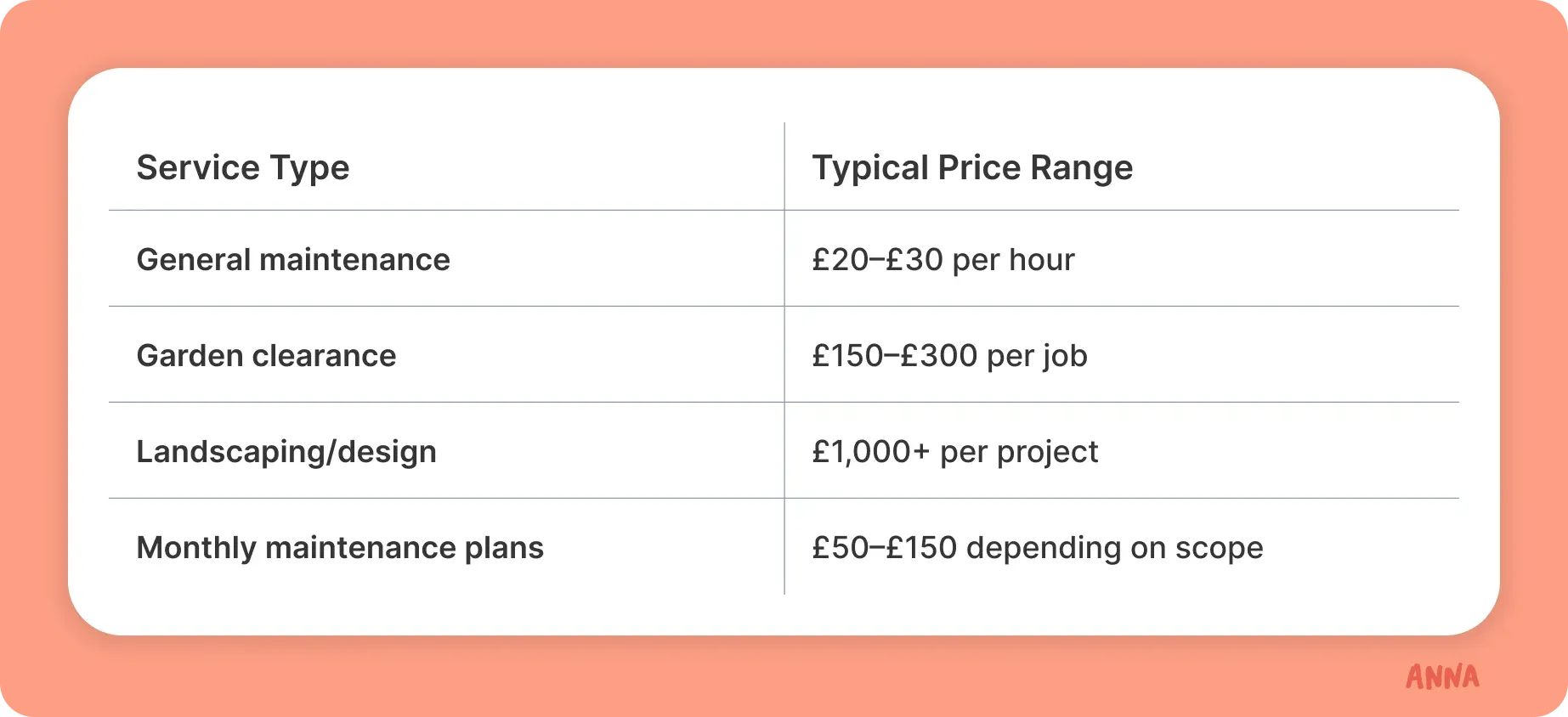
Task: Click the General maintenance row label
Action: tap(293, 260)
